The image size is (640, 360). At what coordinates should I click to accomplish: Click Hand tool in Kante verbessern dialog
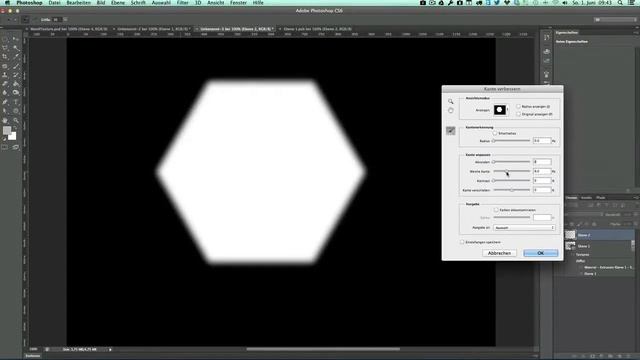pos(451,111)
